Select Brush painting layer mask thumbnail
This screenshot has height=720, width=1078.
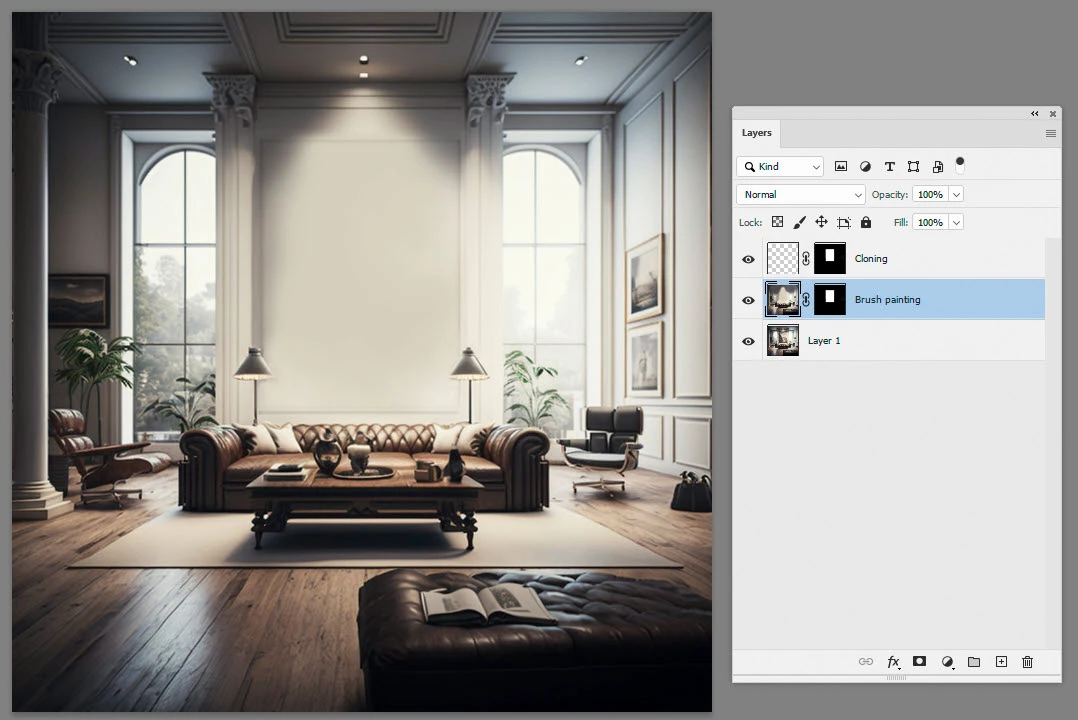830,299
